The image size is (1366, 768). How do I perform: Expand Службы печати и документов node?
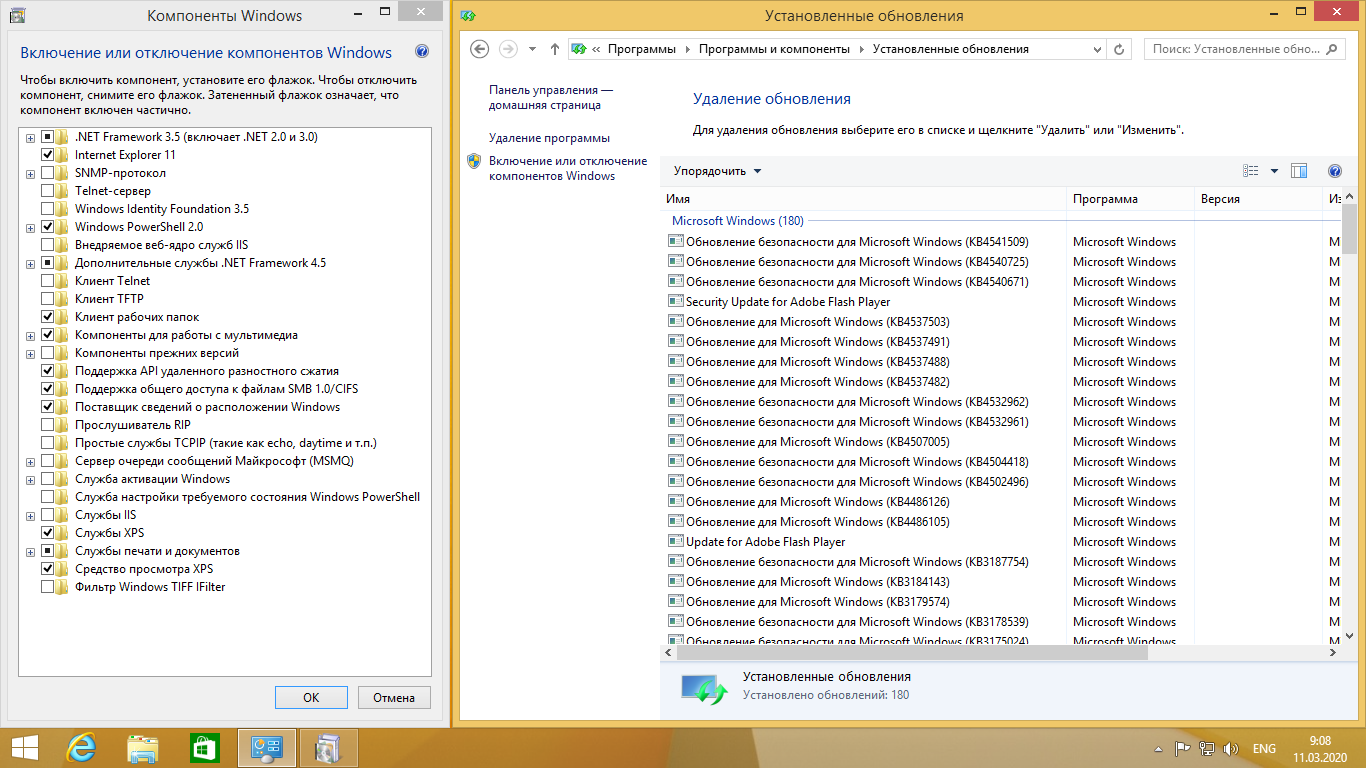tap(30, 551)
